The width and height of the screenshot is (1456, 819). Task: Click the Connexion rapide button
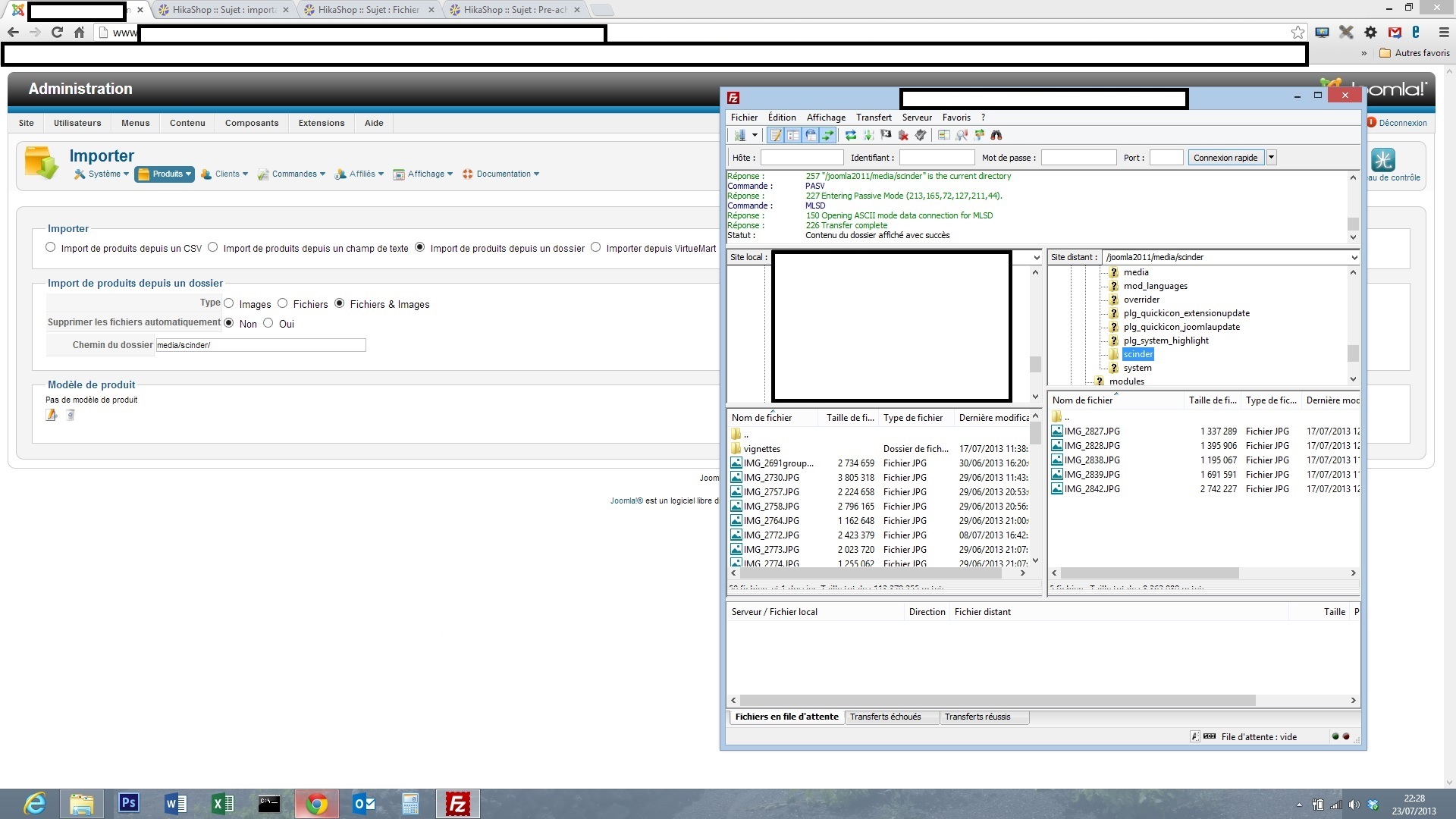point(1225,158)
